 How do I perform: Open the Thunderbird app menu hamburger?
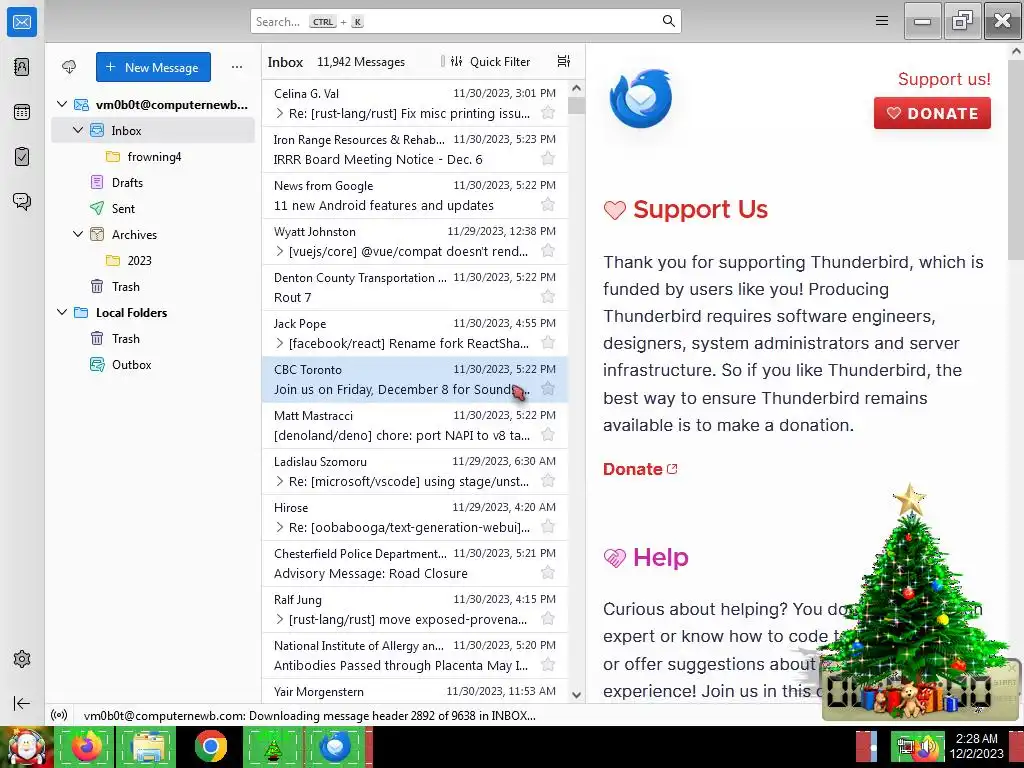pos(882,21)
